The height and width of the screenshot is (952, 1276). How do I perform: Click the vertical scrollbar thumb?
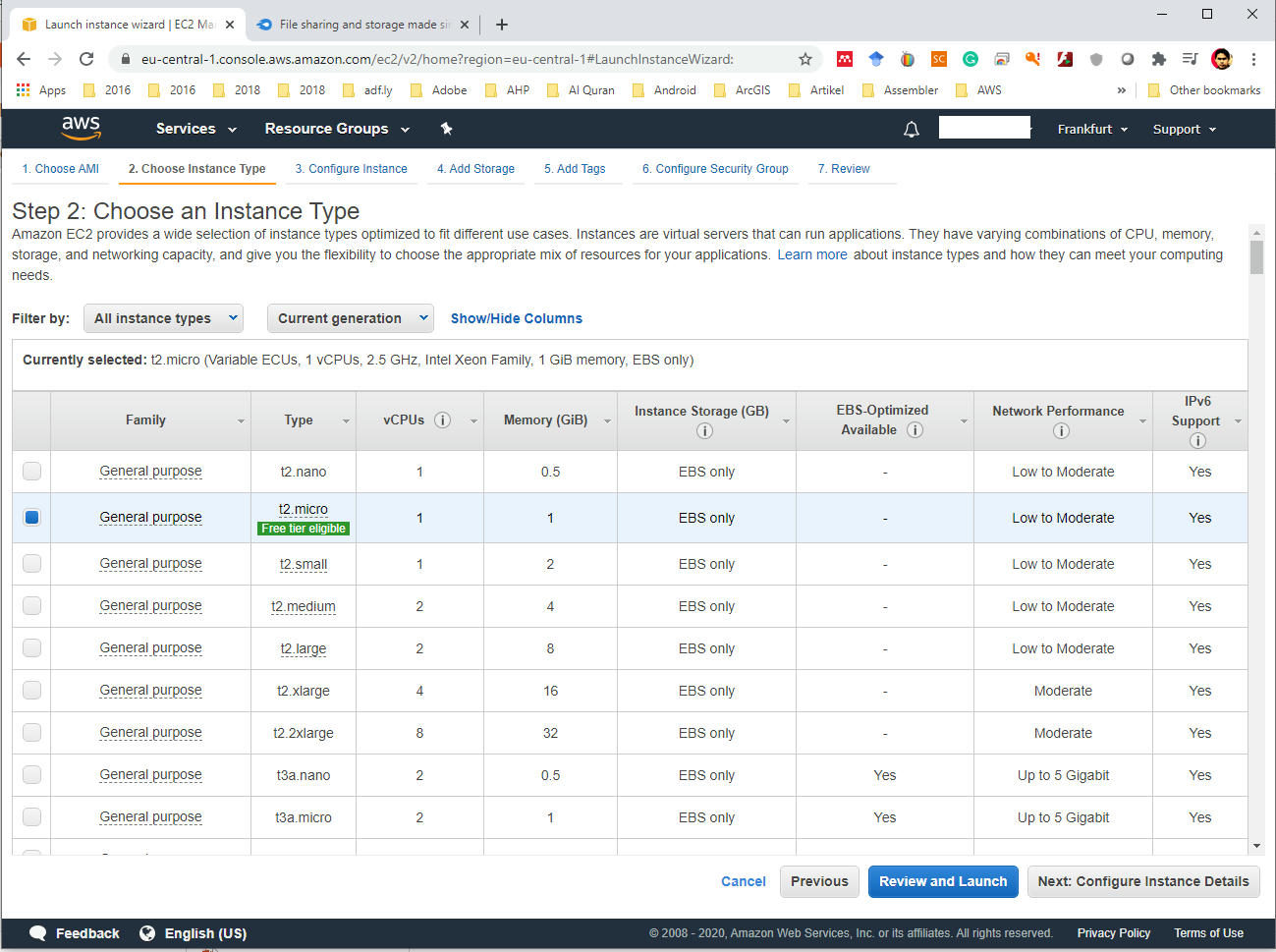pyautogui.click(x=1256, y=257)
